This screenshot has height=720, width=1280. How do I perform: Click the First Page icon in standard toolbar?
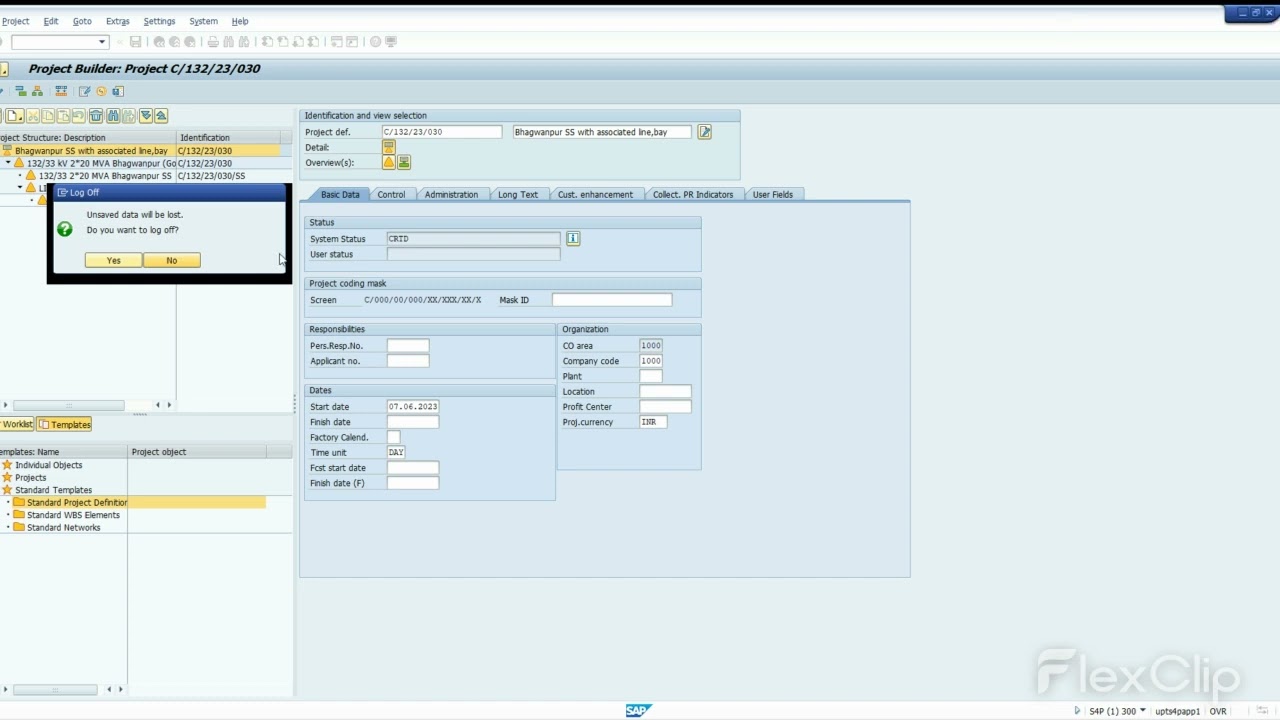pyautogui.click(x=267, y=42)
